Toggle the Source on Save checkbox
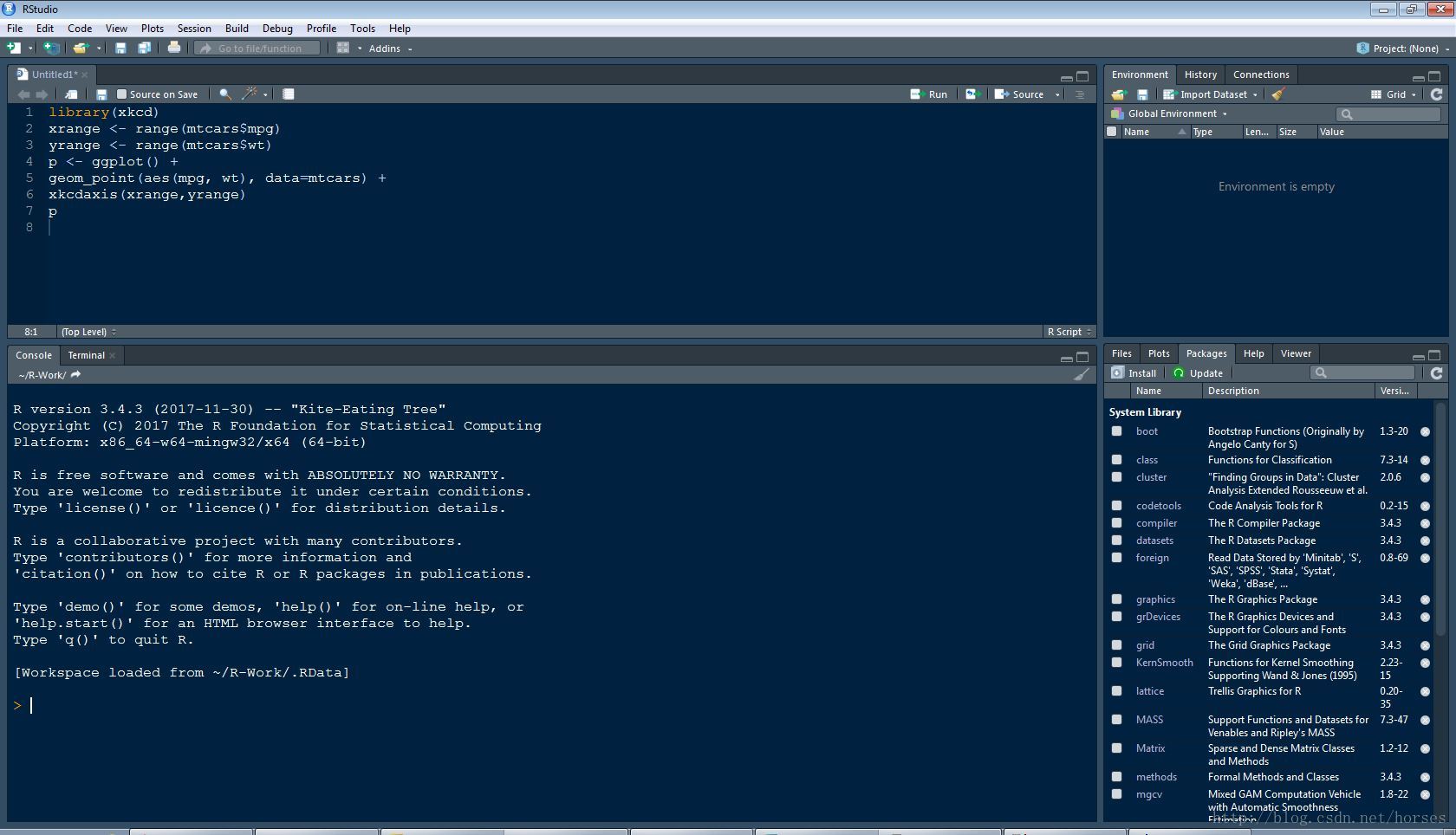Viewport: 1456px width, 835px height. [x=121, y=94]
